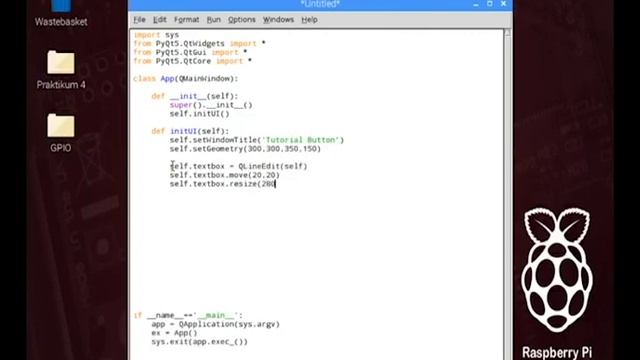The image size is (640, 360).
Task: Click the 'self.initUI()' line
Action: (200, 113)
